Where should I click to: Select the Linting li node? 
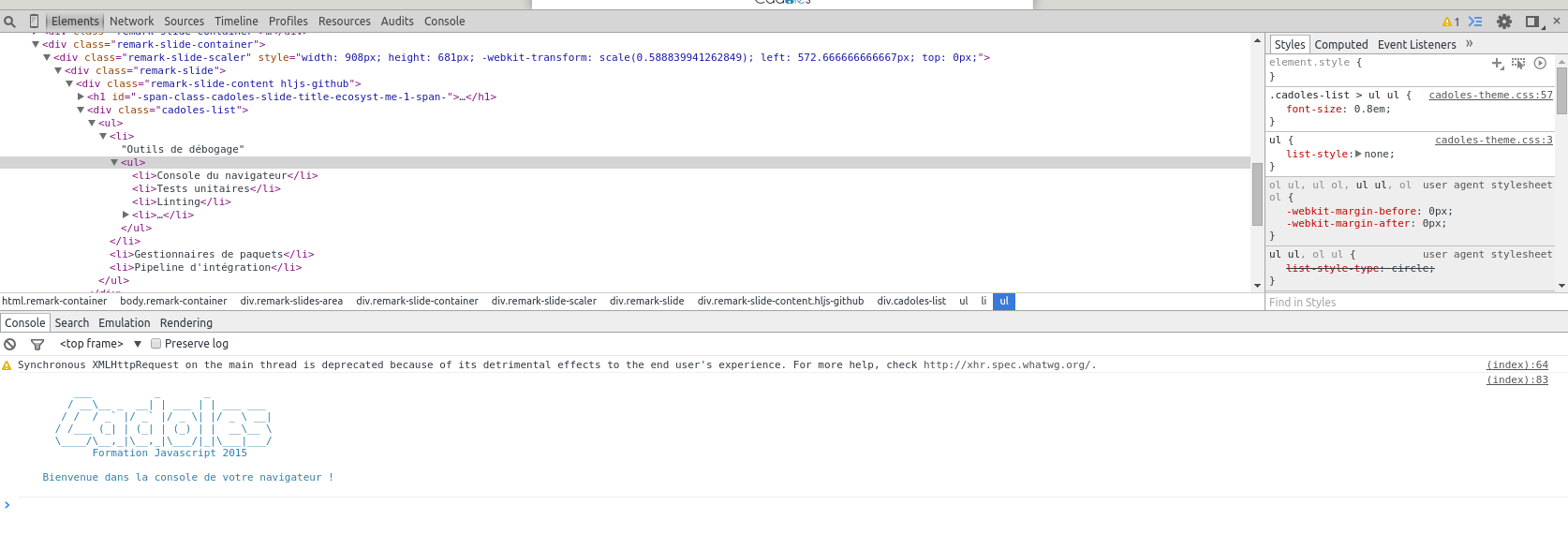pyautogui.click(x=181, y=201)
